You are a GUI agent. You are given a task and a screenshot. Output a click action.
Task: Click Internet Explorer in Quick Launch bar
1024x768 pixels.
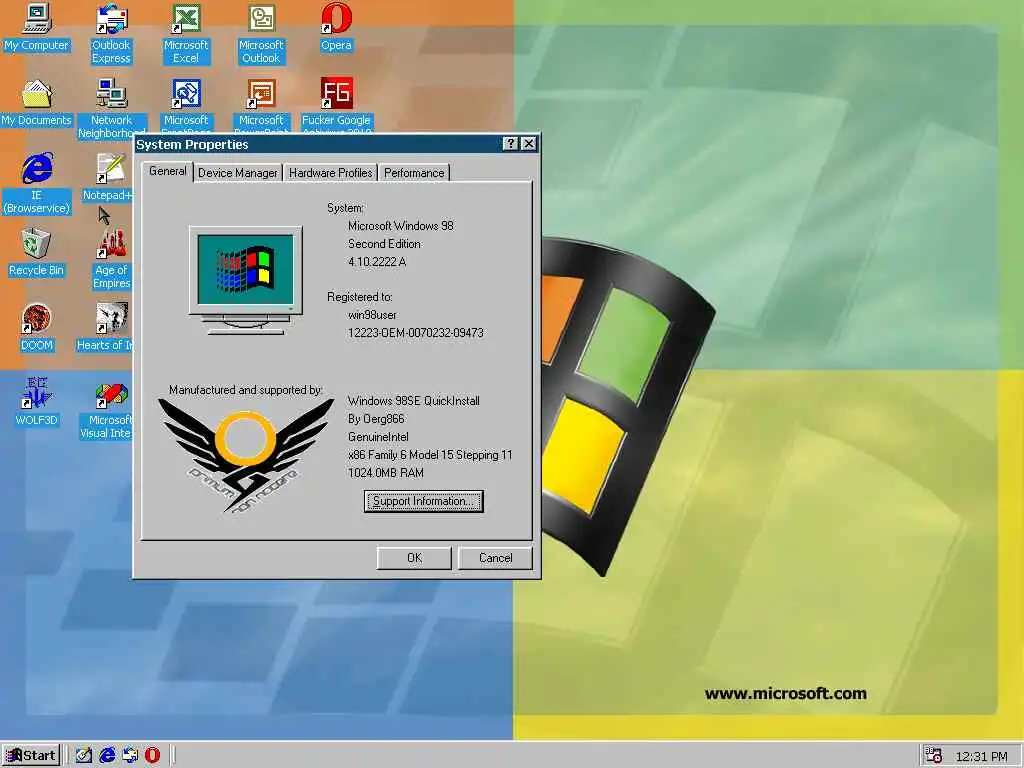coord(107,755)
